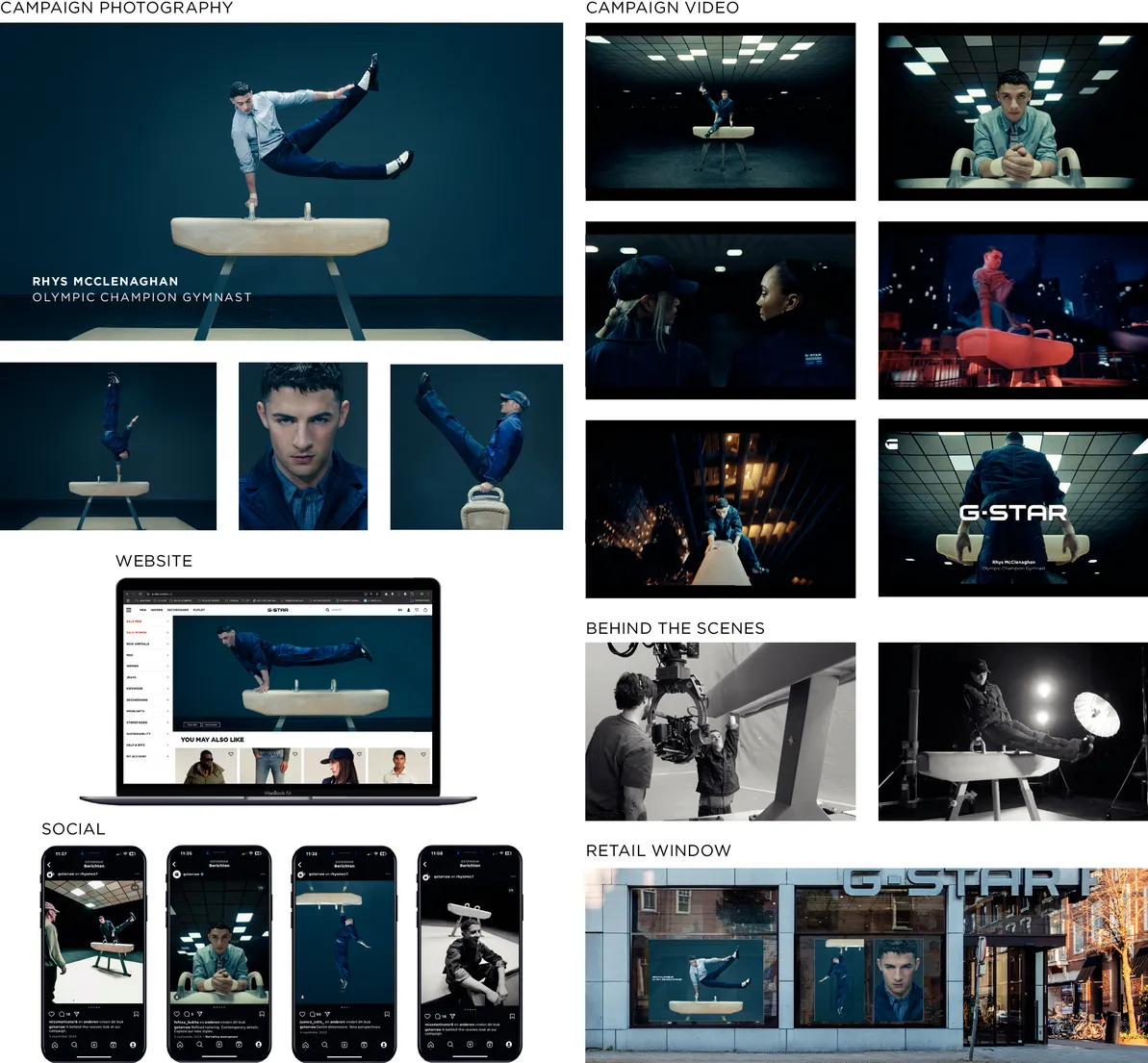Open the wishlist heart in the website header
The width and height of the screenshot is (1148, 1063).
[417, 610]
